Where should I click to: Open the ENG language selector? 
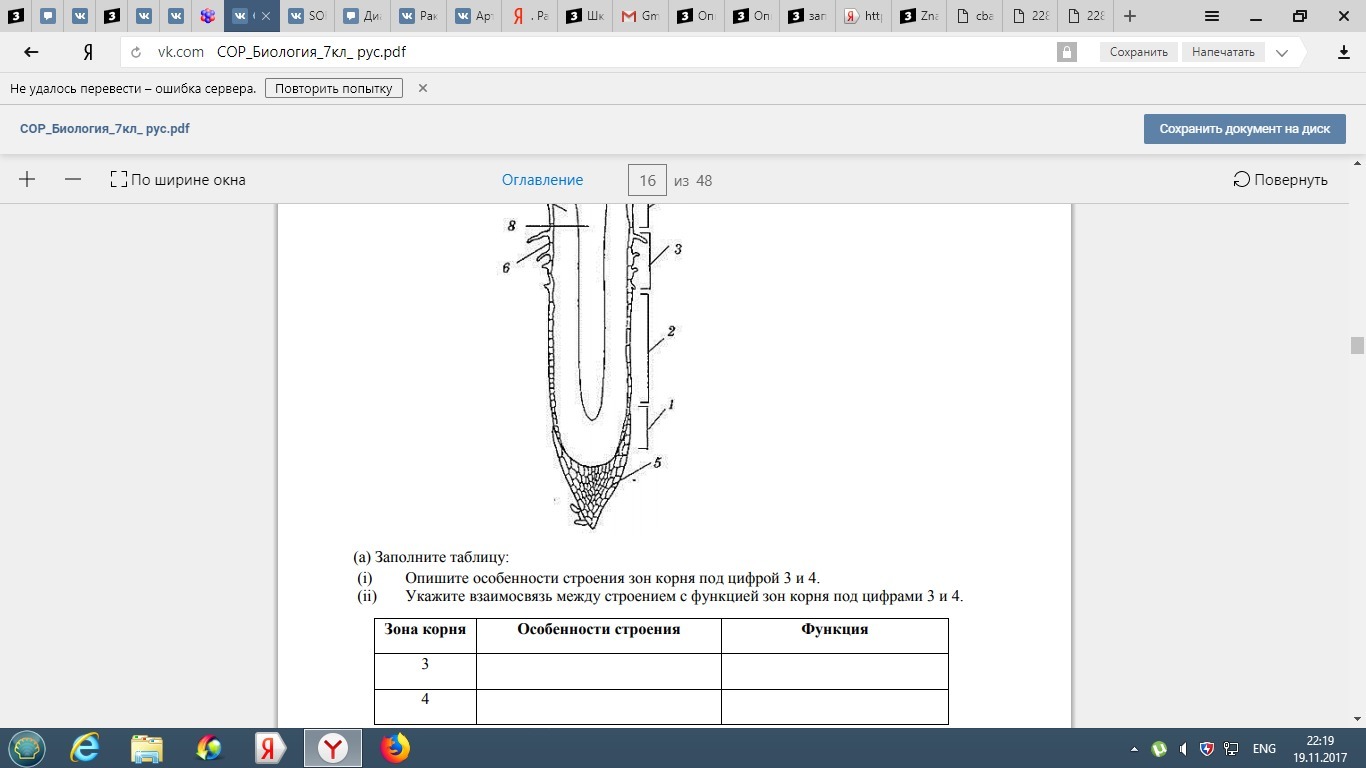click(x=1264, y=749)
